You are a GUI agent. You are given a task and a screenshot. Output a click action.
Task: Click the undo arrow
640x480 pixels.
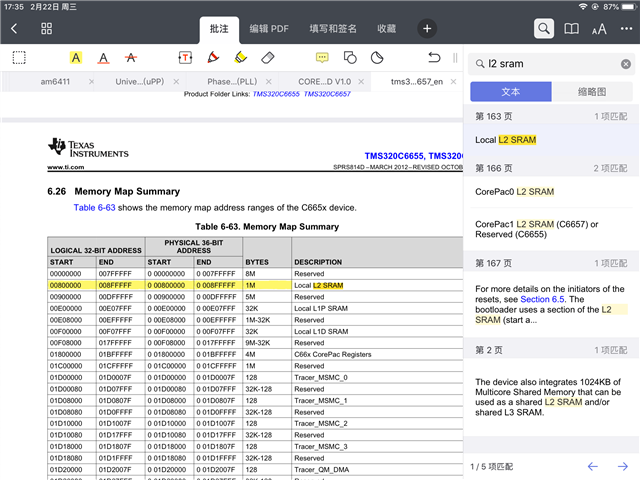(433, 58)
